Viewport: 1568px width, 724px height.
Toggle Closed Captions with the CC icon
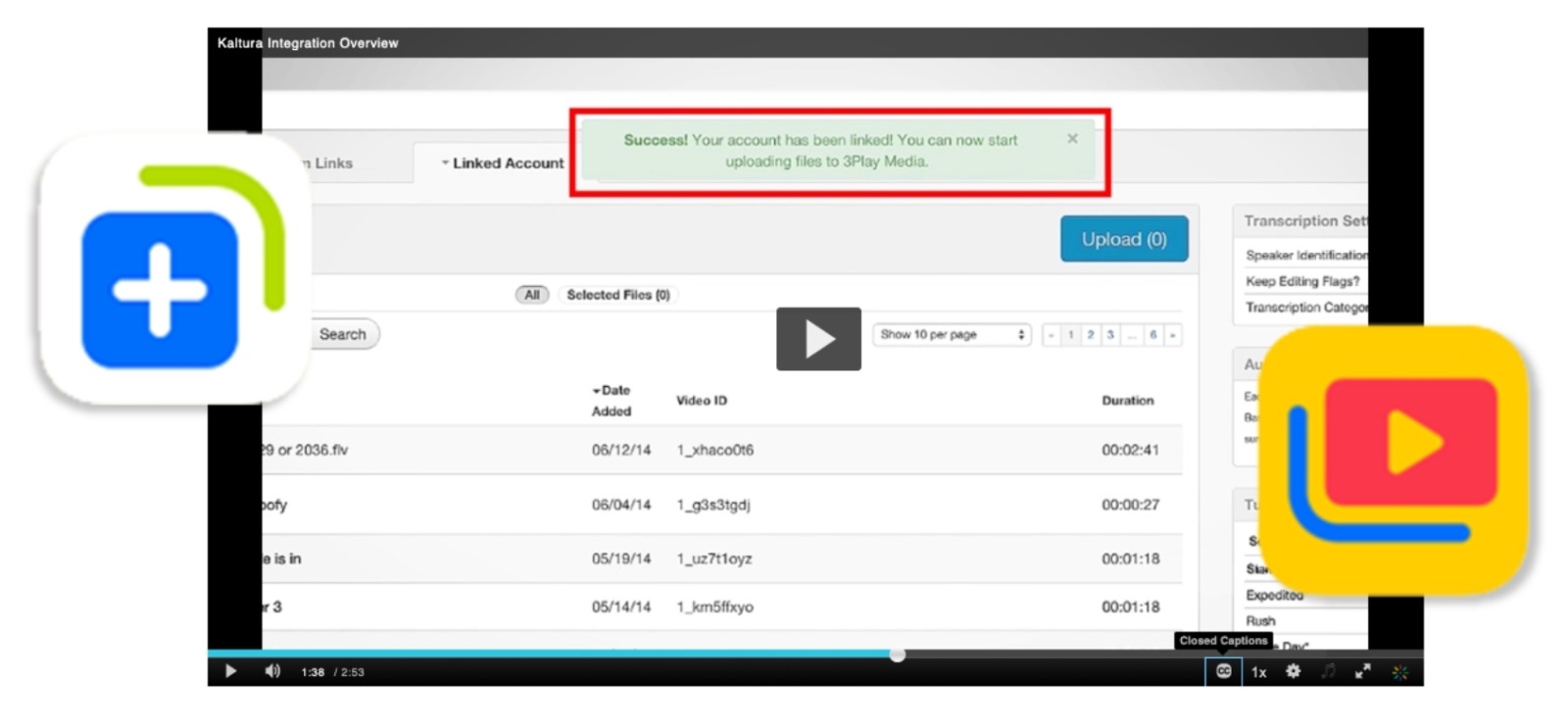tap(1223, 671)
